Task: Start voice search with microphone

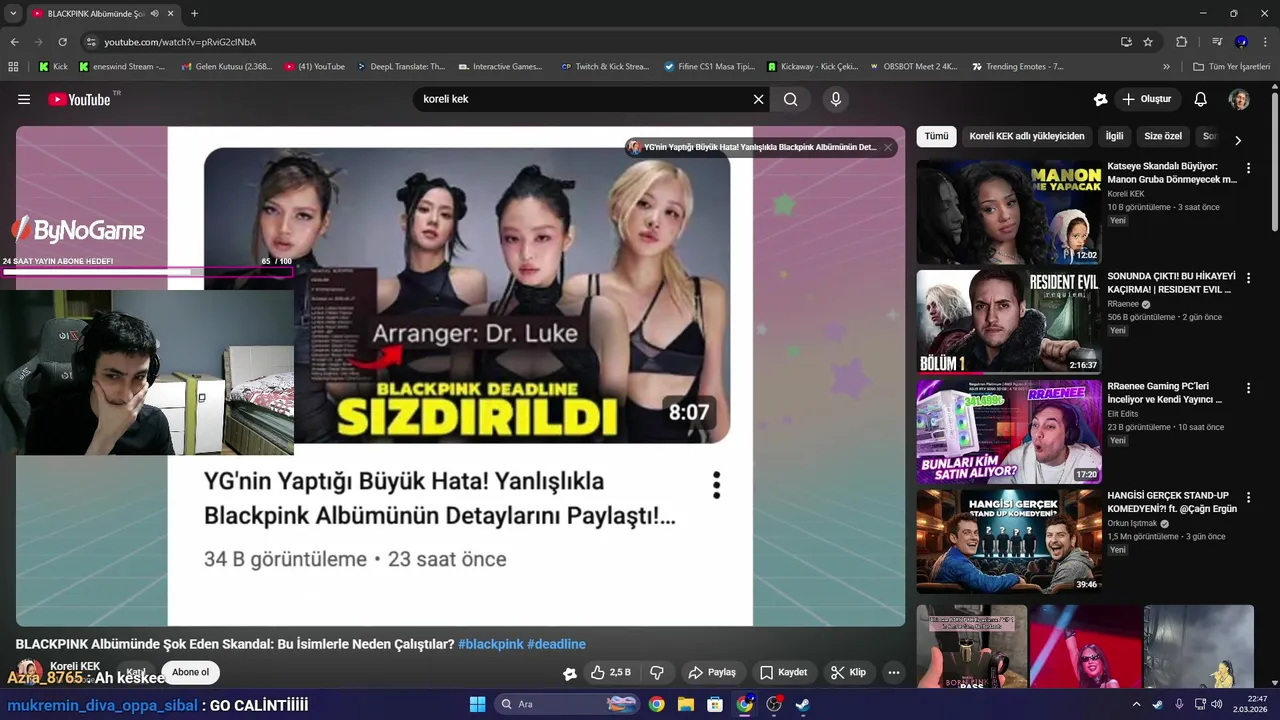Action: pos(836,99)
